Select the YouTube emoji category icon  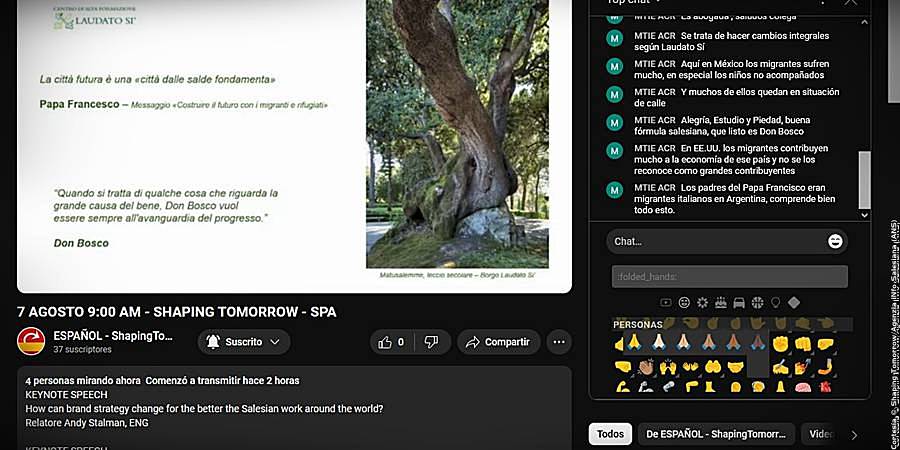666,302
